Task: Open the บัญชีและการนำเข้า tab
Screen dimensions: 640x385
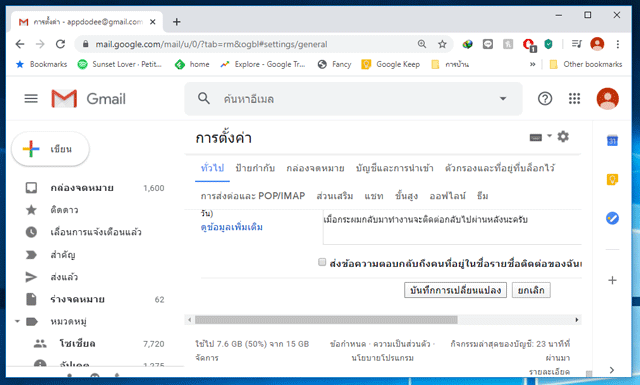Action: (394, 168)
